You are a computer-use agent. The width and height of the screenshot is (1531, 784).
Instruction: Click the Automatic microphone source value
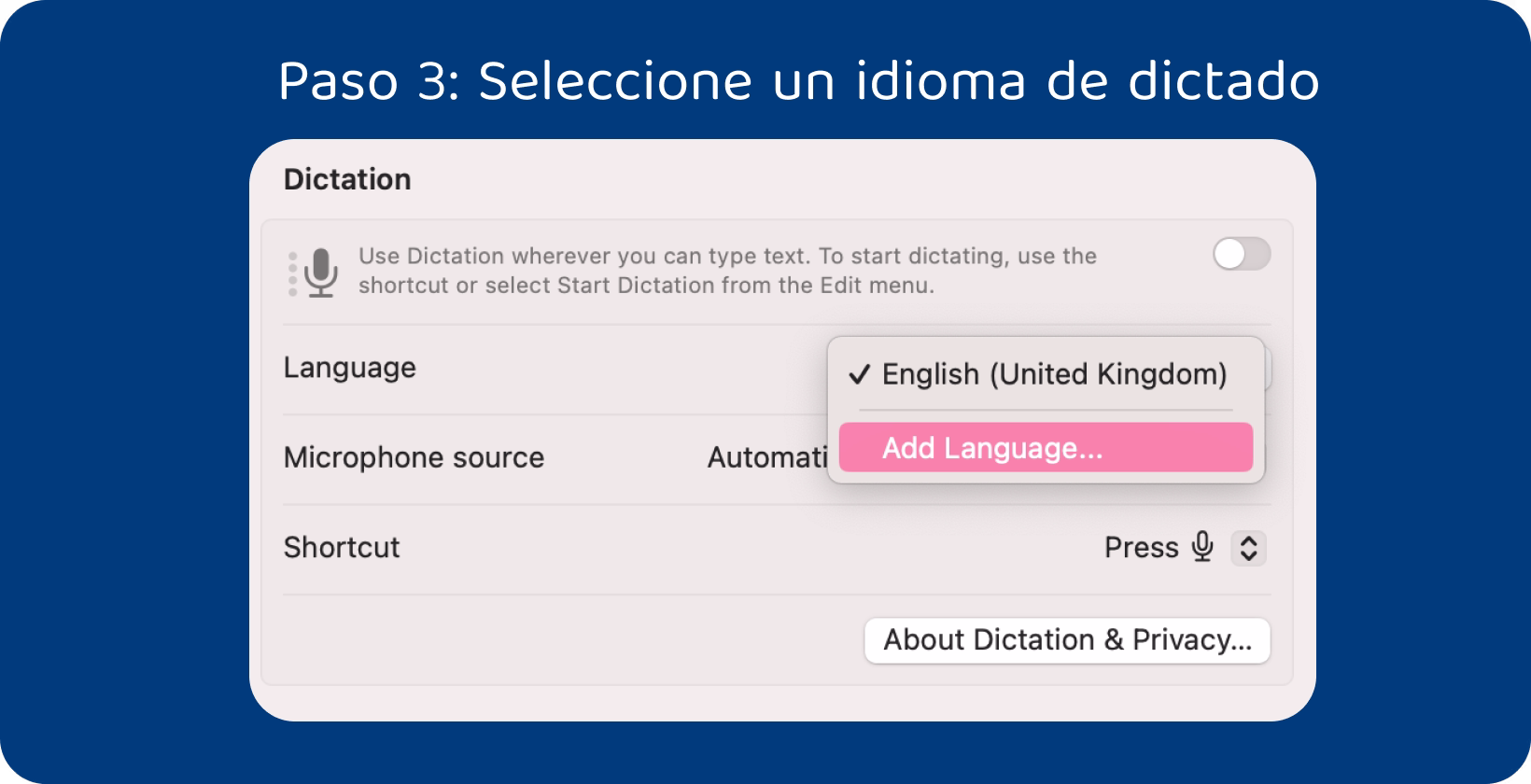click(765, 457)
